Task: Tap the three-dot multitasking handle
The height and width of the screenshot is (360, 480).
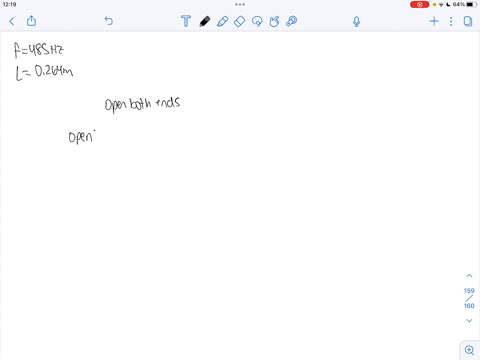Action: [x=240, y=4]
